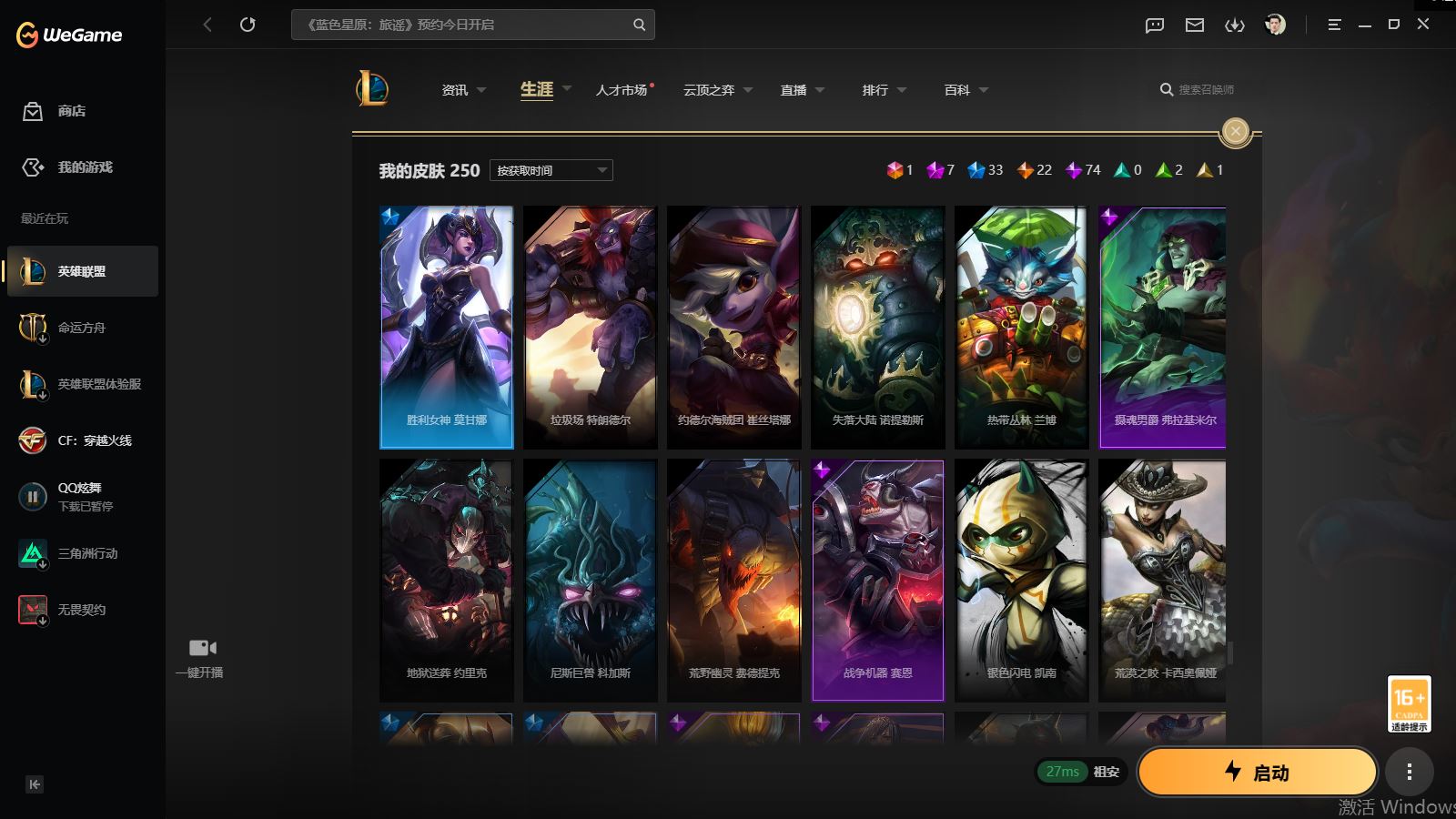Collapse the left sidebar

(35, 784)
